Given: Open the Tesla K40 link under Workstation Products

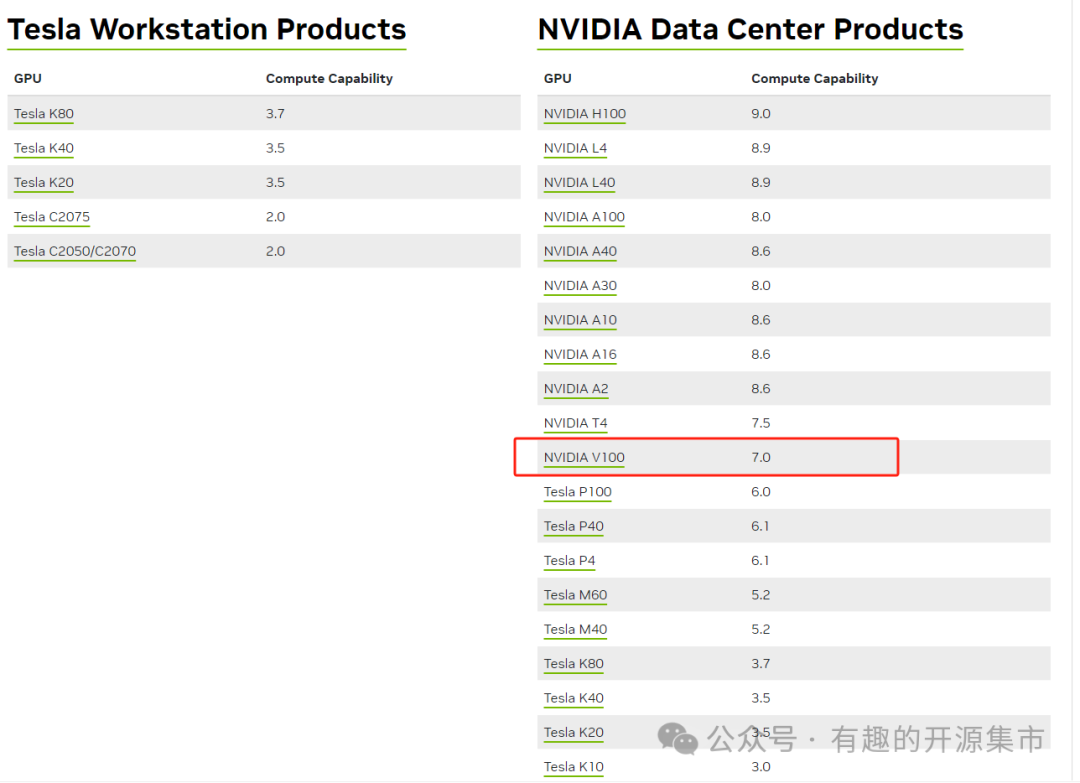Looking at the screenshot, I should [43, 148].
